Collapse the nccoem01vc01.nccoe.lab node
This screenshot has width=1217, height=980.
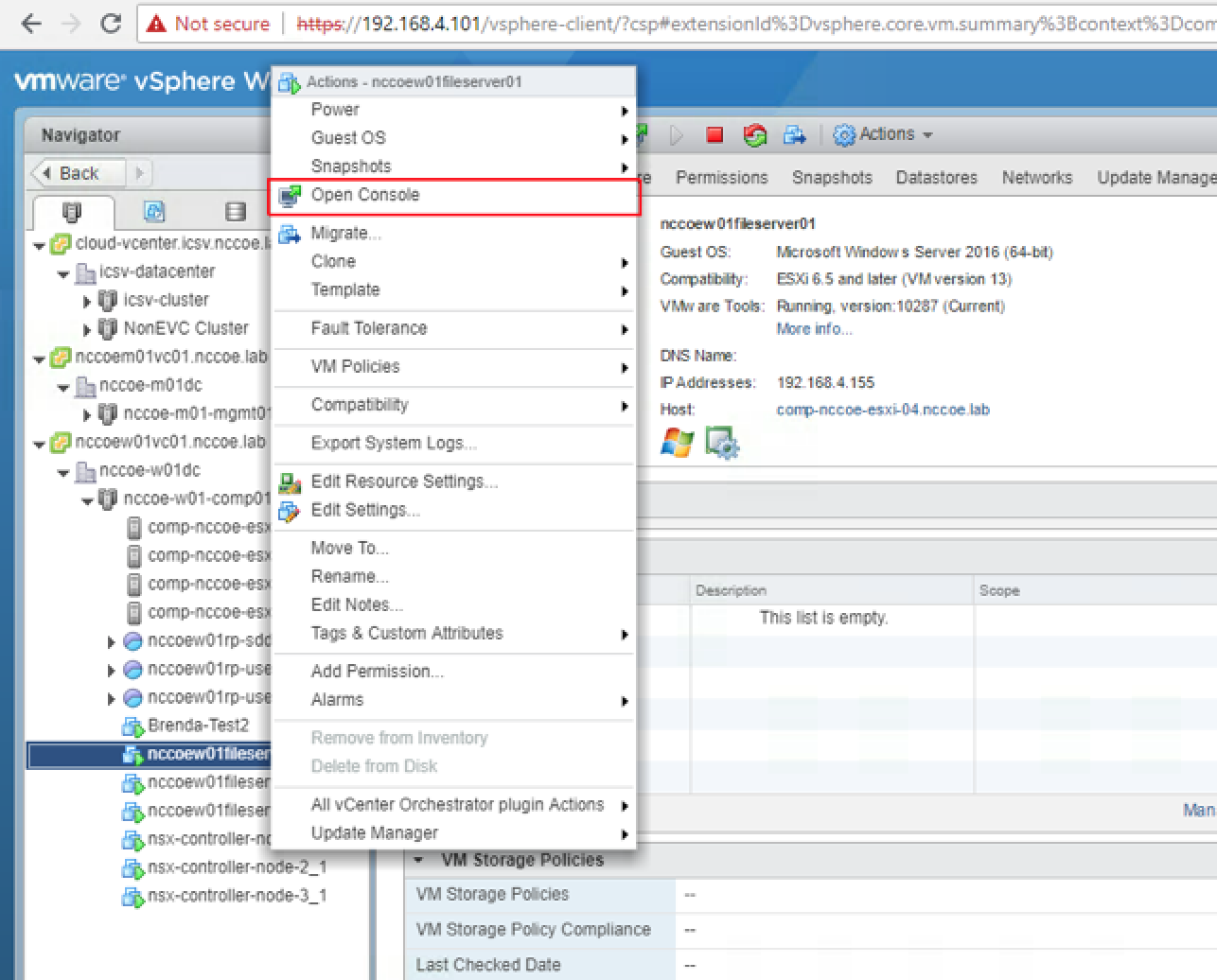point(39,359)
